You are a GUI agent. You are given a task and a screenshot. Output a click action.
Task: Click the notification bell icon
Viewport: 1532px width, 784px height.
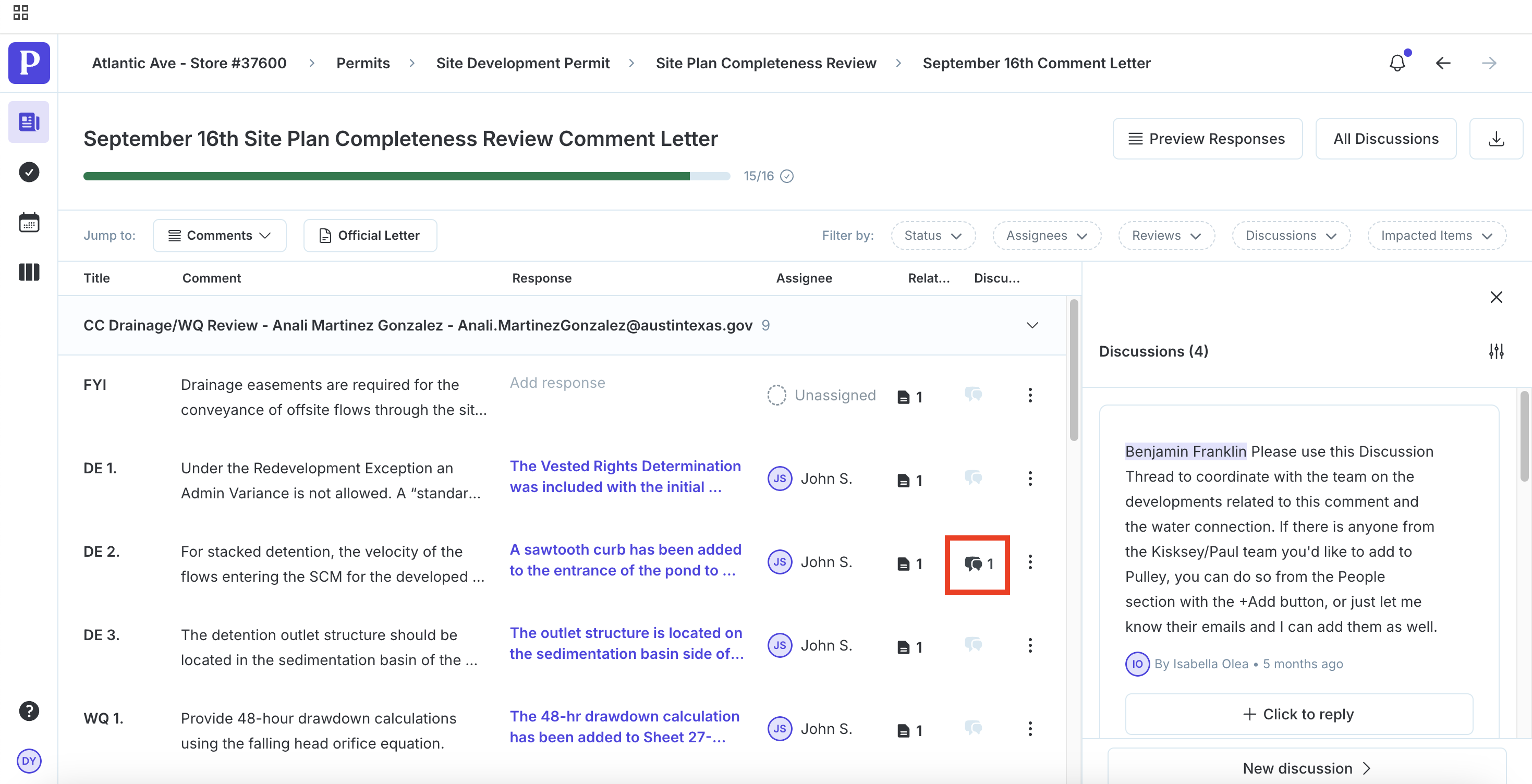click(1396, 63)
